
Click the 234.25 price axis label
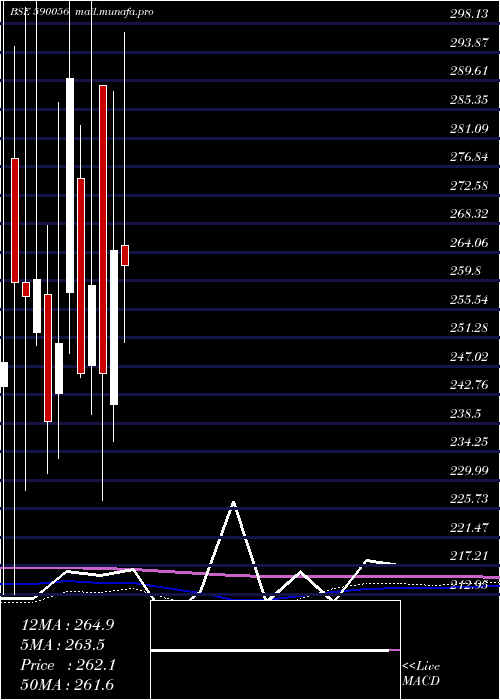(469, 442)
